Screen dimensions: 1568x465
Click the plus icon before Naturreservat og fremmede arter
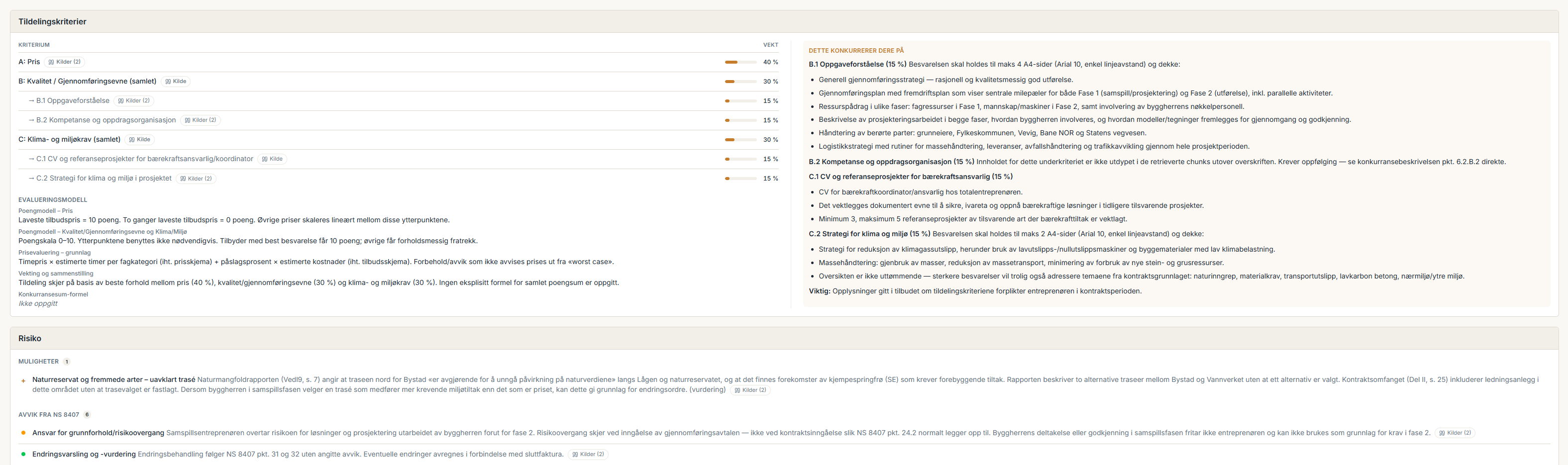click(x=23, y=381)
